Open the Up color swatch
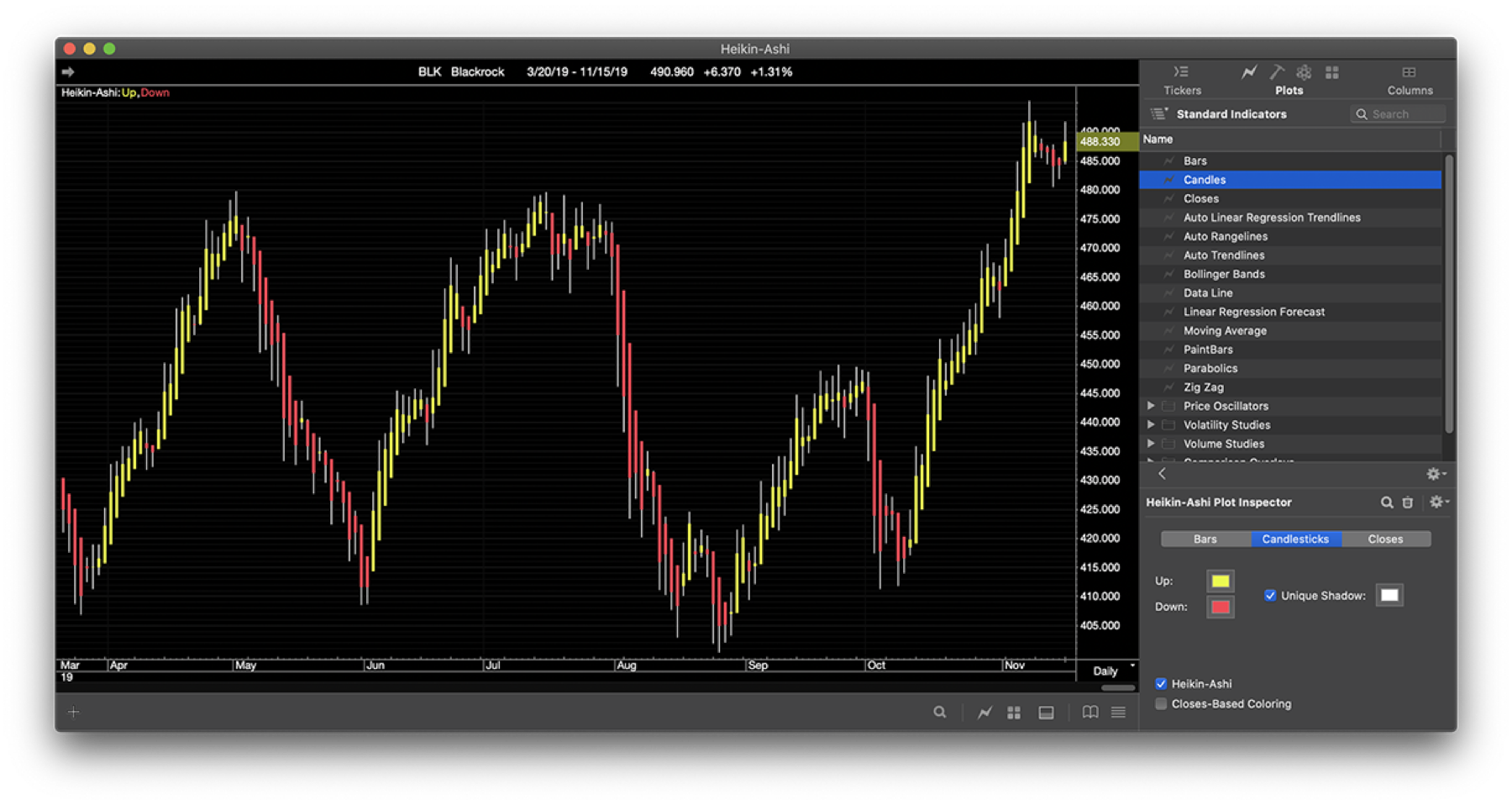The height and width of the screenshot is (805, 1512). tap(1221, 581)
